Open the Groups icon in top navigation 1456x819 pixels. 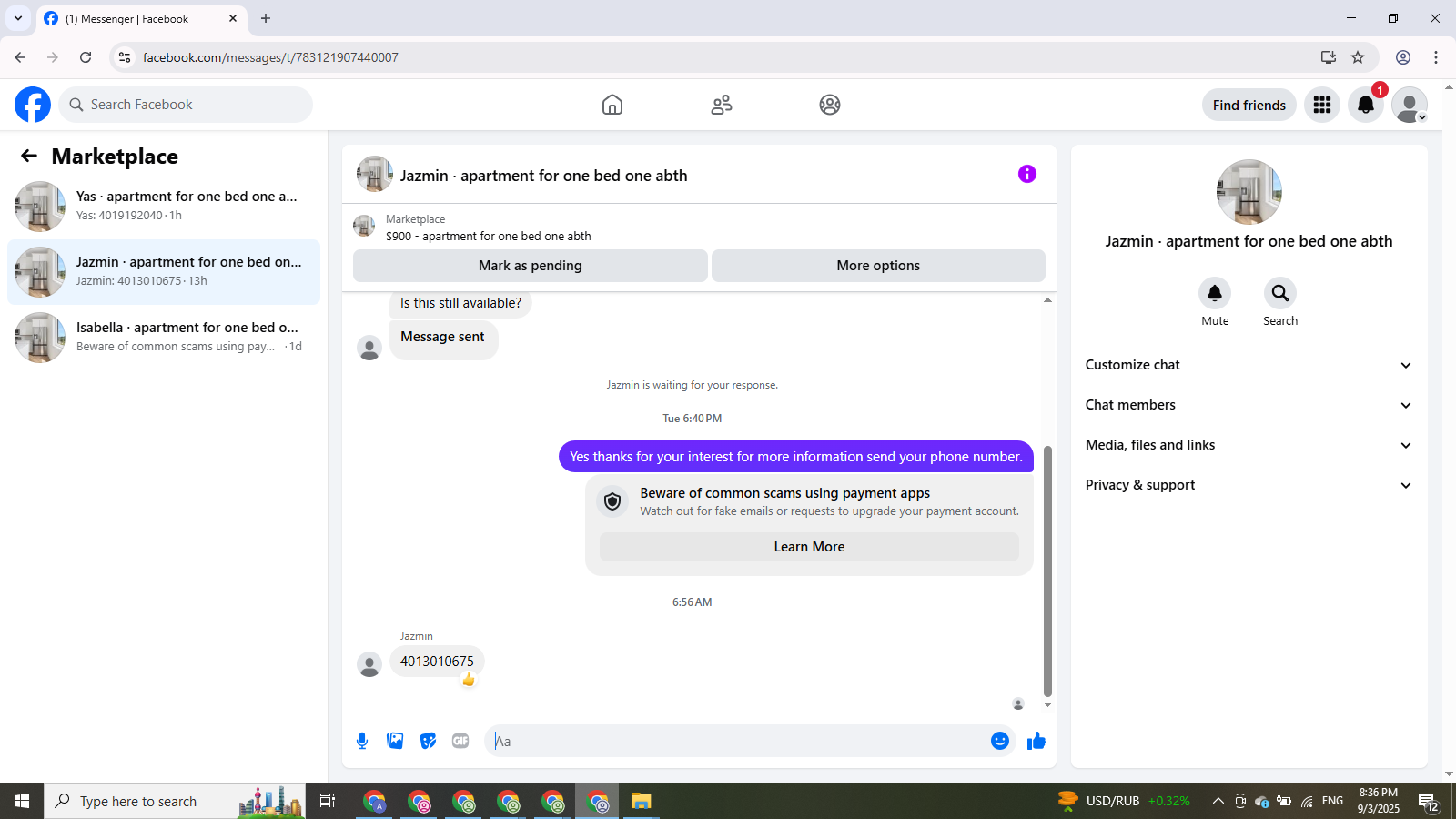830,105
